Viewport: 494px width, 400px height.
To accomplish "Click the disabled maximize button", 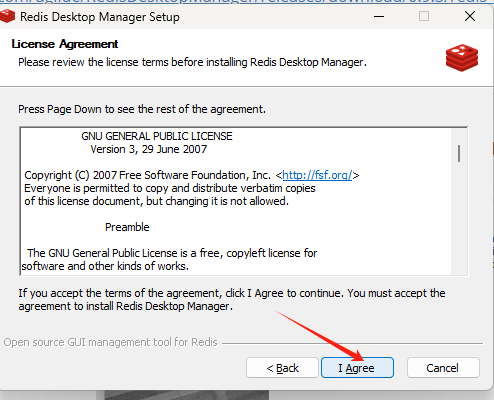I will 424,16.
